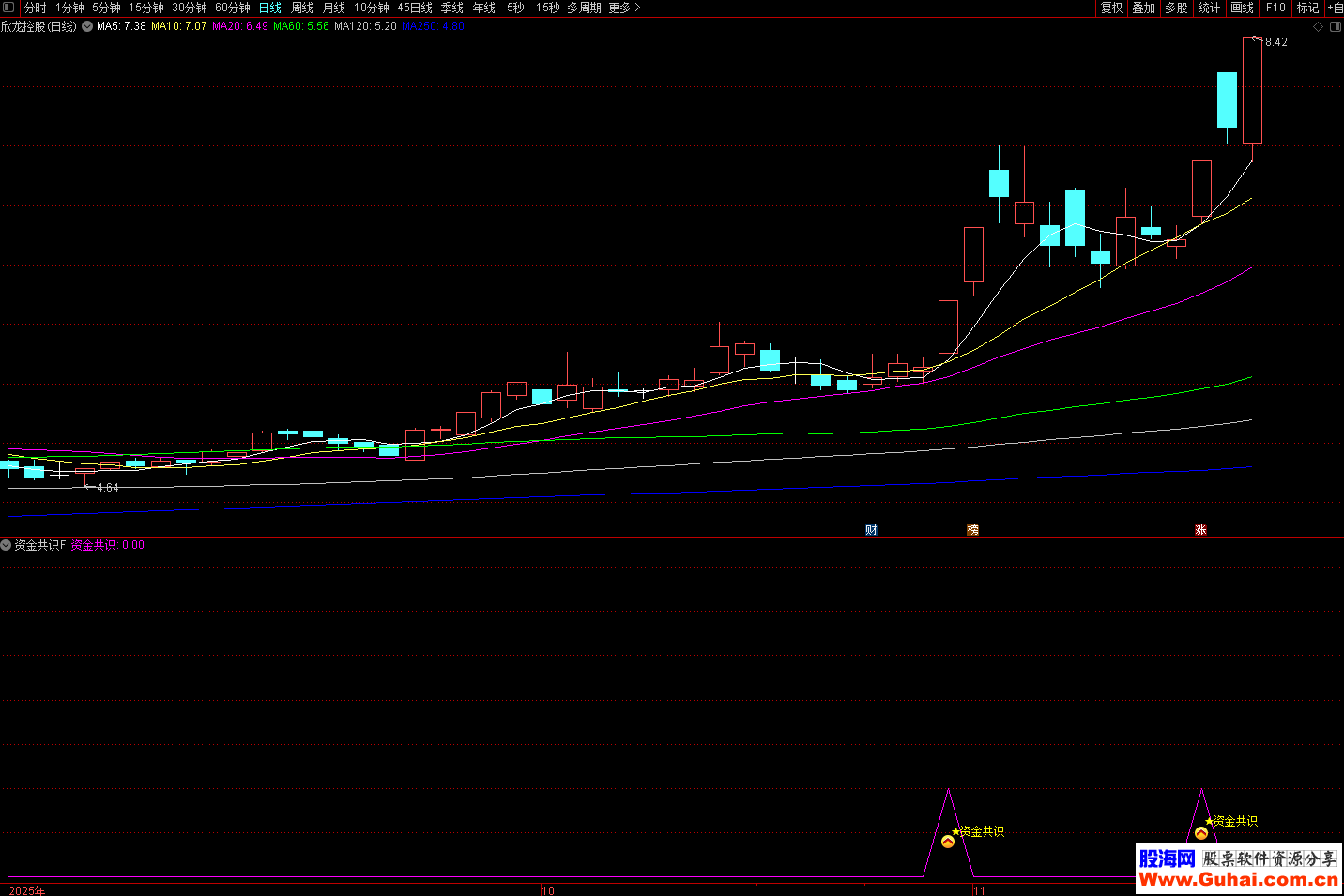Select the MA20 magenta legend label
The image size is (1344, 896).
[x=239, y=26]
